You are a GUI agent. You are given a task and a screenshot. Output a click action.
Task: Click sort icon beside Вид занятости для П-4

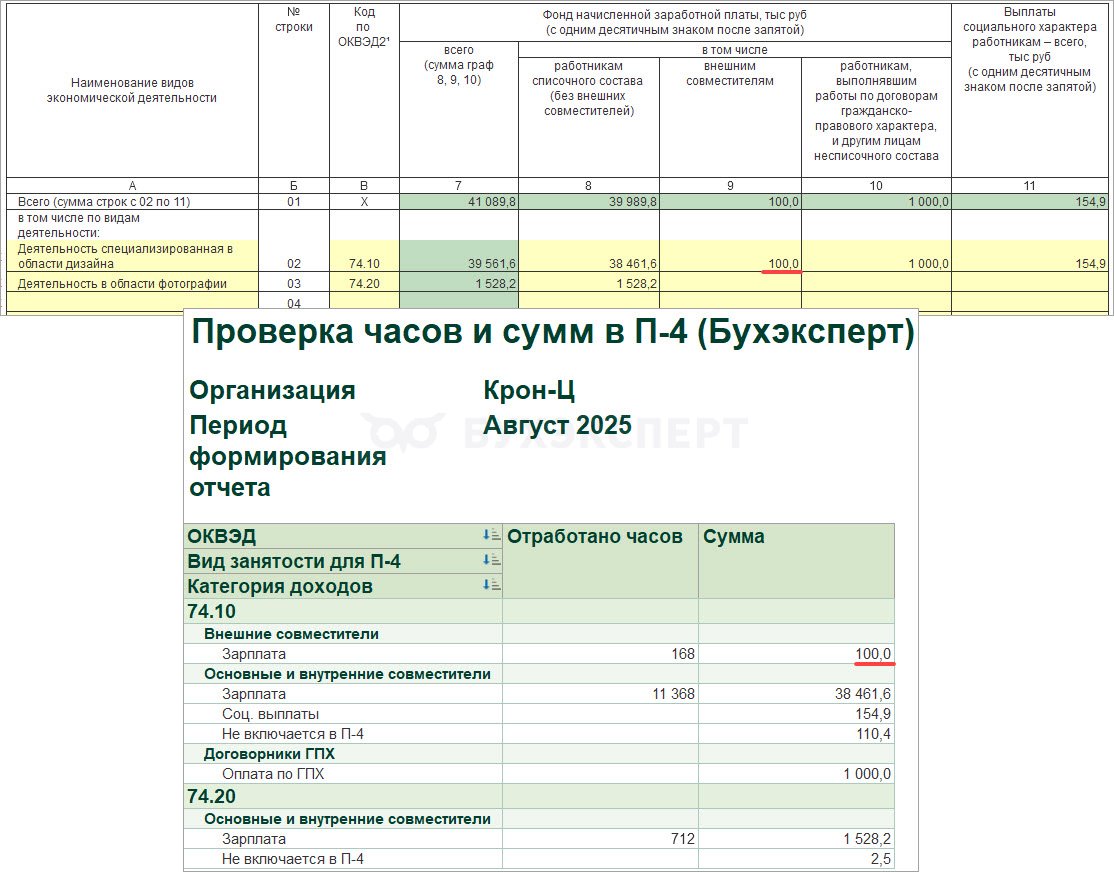491,560
